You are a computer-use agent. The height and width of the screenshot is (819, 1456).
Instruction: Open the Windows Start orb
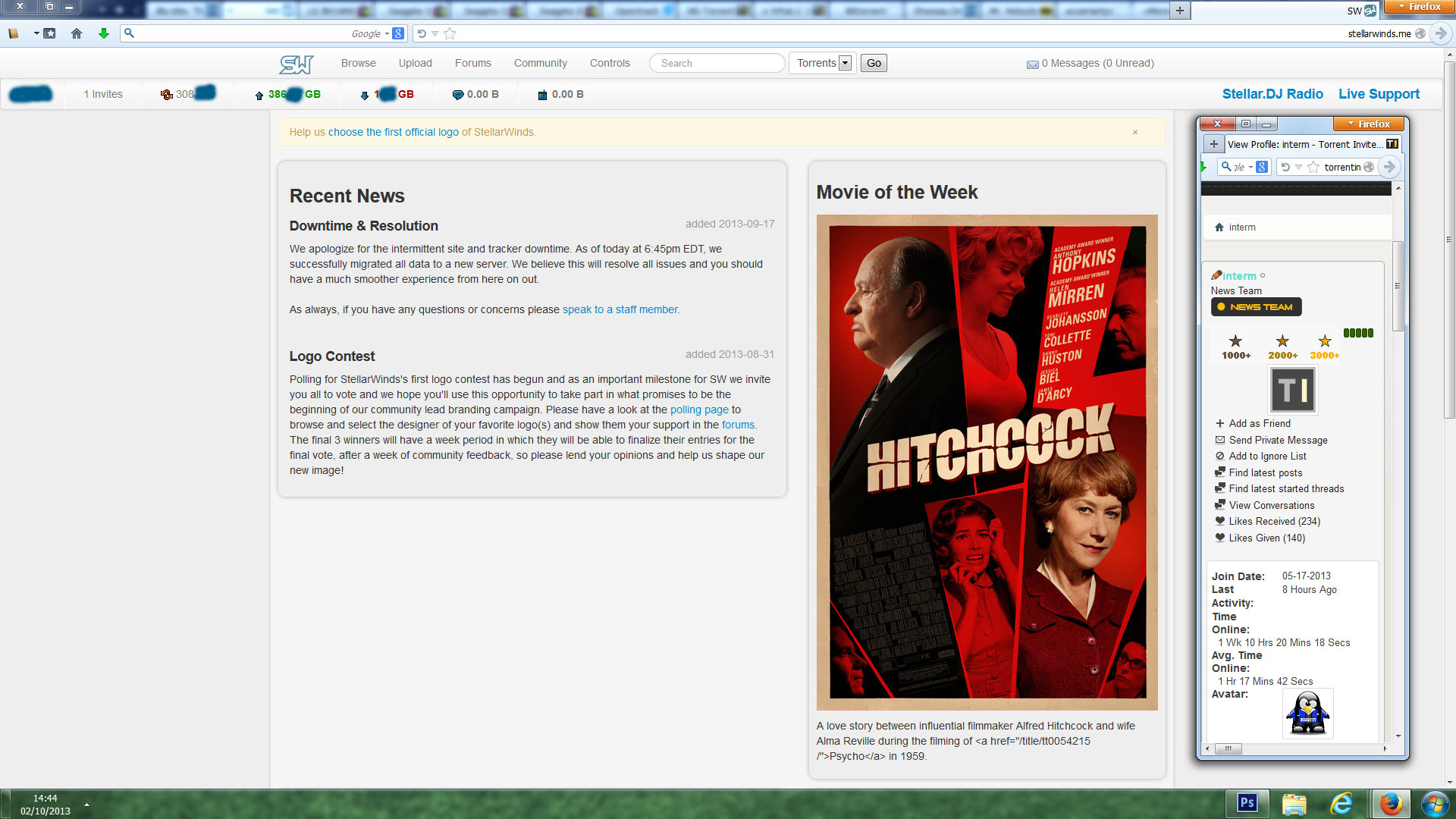[x=1435, y=804]
